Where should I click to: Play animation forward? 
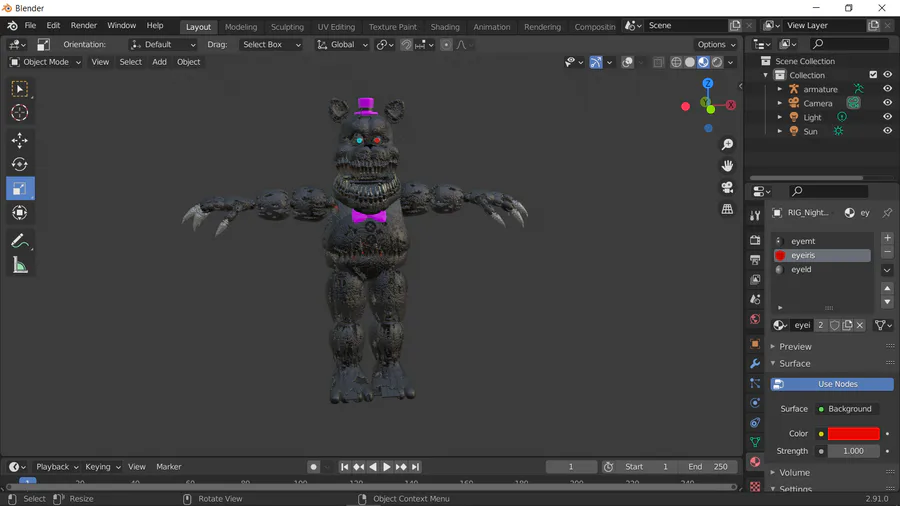[387, 467]
